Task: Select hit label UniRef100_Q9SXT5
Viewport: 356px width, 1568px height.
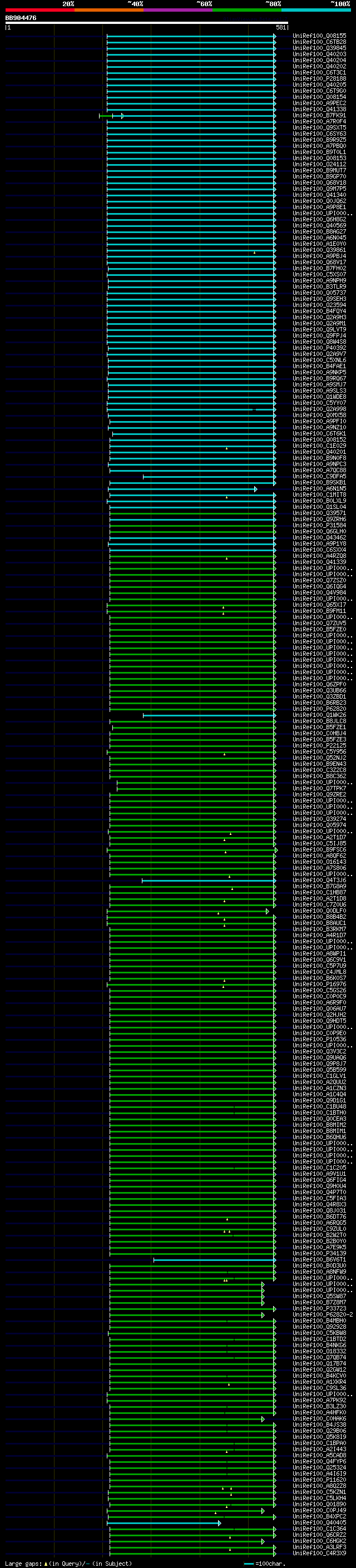Action: [319, 128]
